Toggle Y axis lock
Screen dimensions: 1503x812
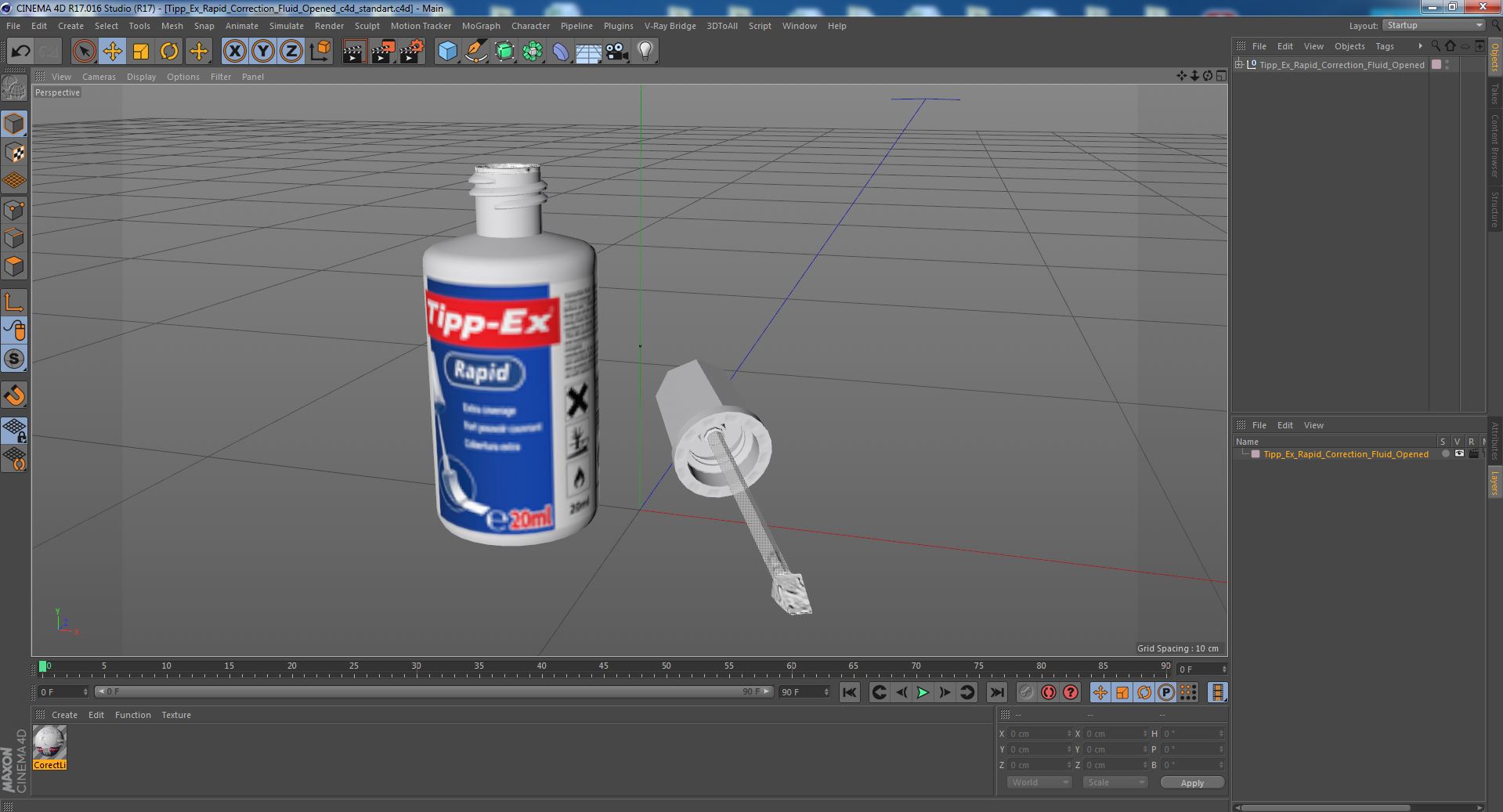(x=262, y=52)
